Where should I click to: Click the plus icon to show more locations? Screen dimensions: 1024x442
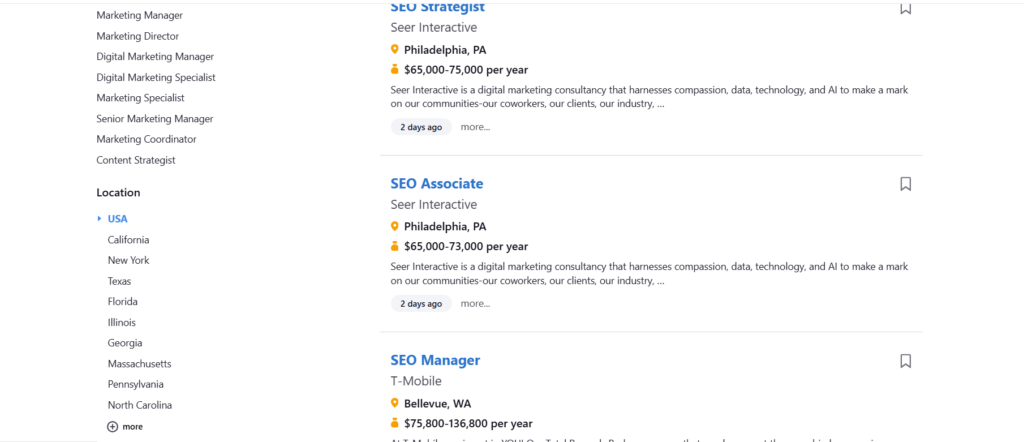point(112,426)
